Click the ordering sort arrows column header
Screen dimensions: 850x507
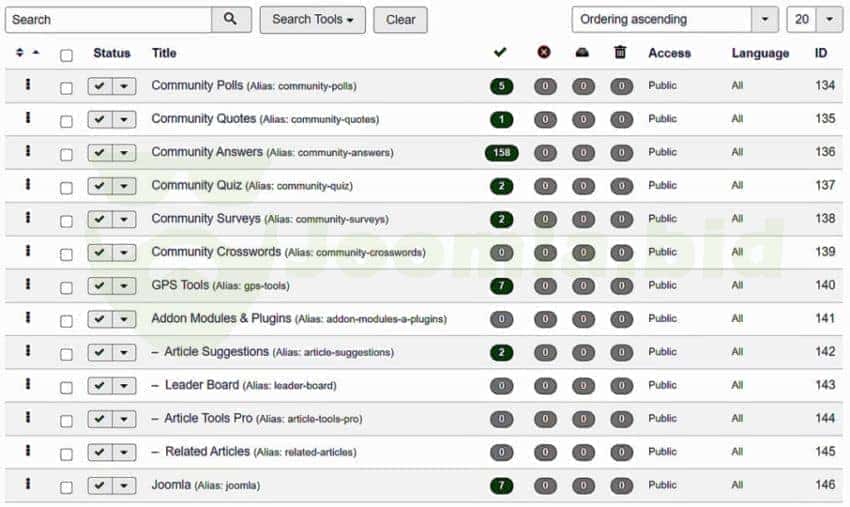point(27,53)
